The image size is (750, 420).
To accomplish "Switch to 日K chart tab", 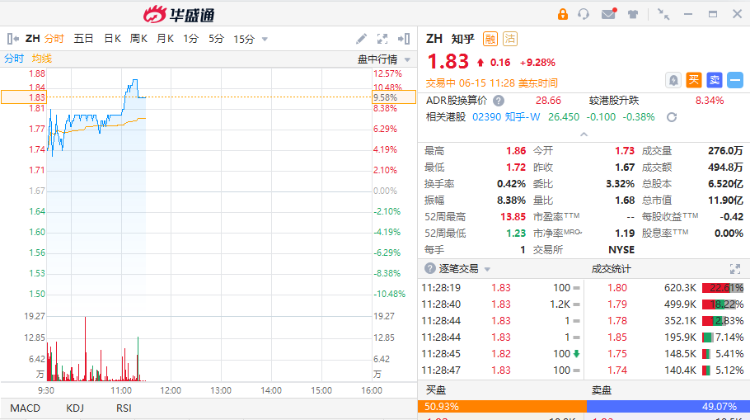I will coord(112,39).
